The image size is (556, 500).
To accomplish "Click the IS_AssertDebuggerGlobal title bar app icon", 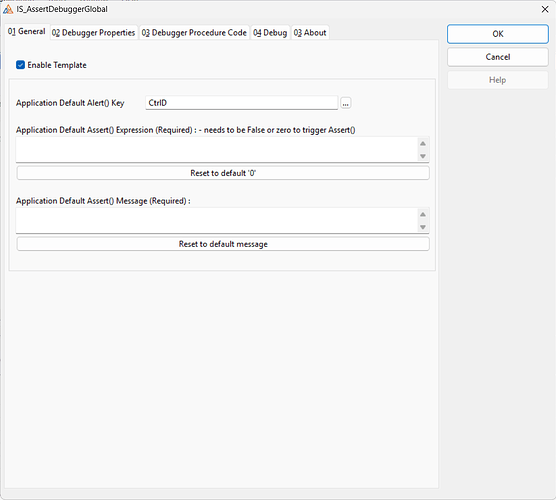I will [x=8, y=9].
